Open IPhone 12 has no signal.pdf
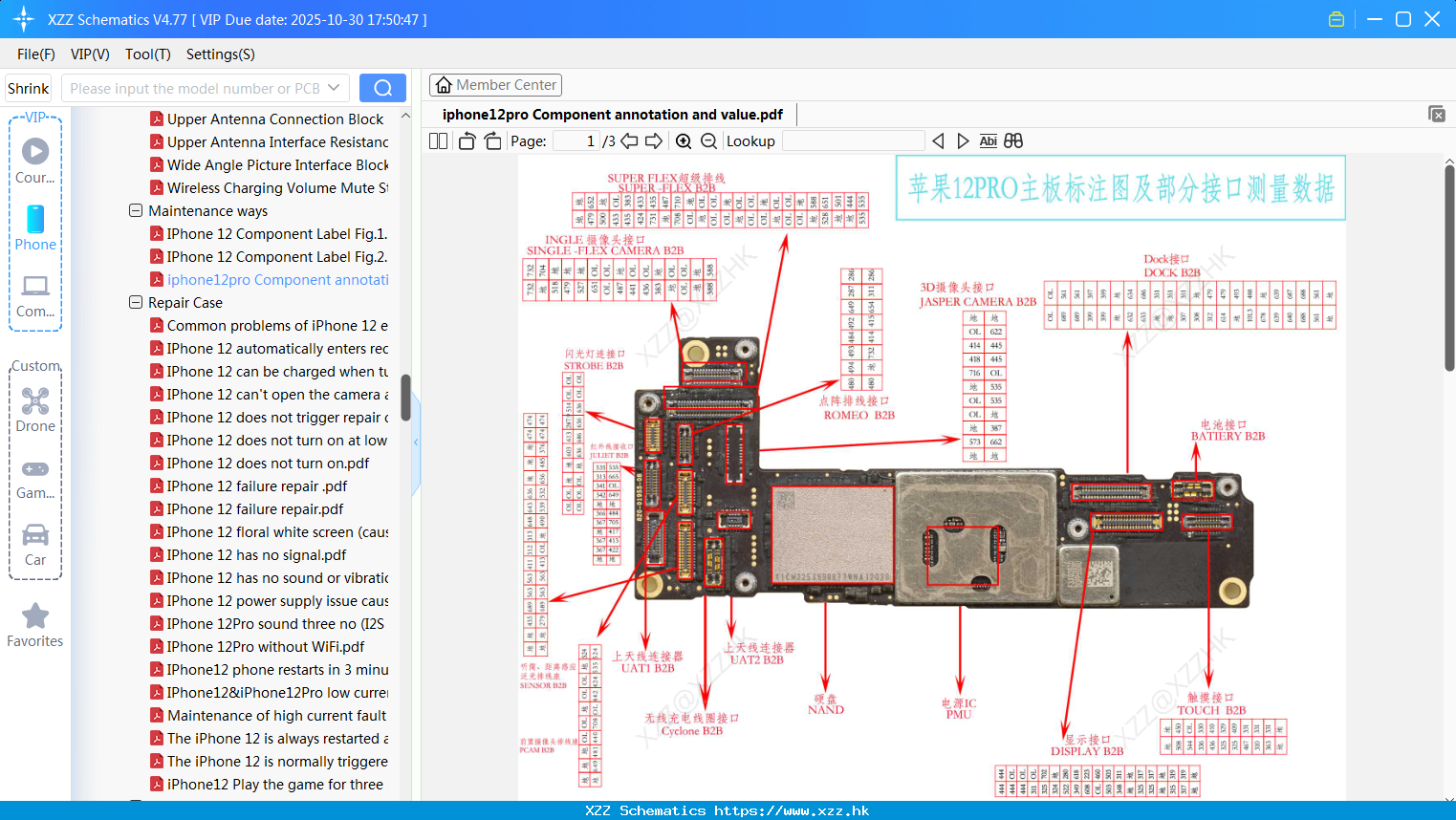1456x820 pixels. coord(249,554)
